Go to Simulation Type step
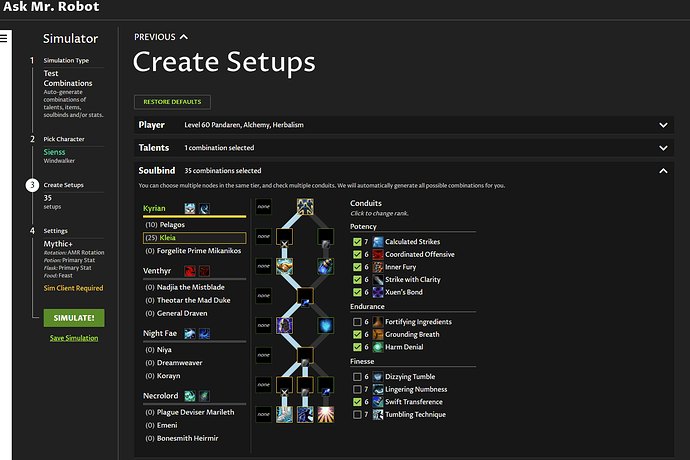The image size is (690, 460). [x=66, y=60]
